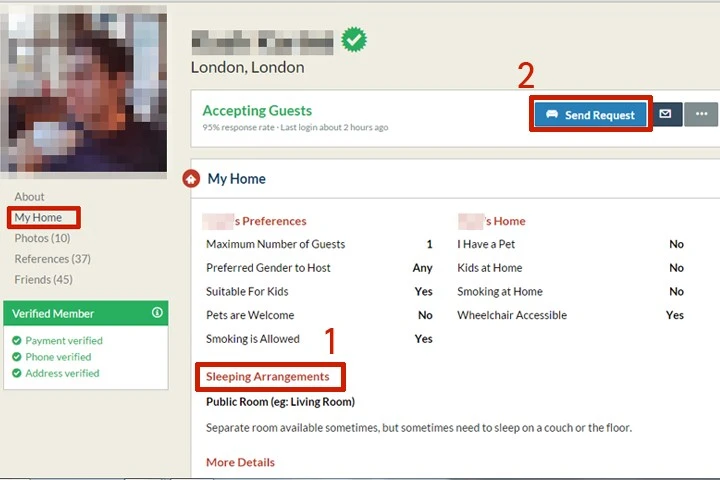Click Address verified text
This screenshot has height=480, width=720.
click(62, 373)
